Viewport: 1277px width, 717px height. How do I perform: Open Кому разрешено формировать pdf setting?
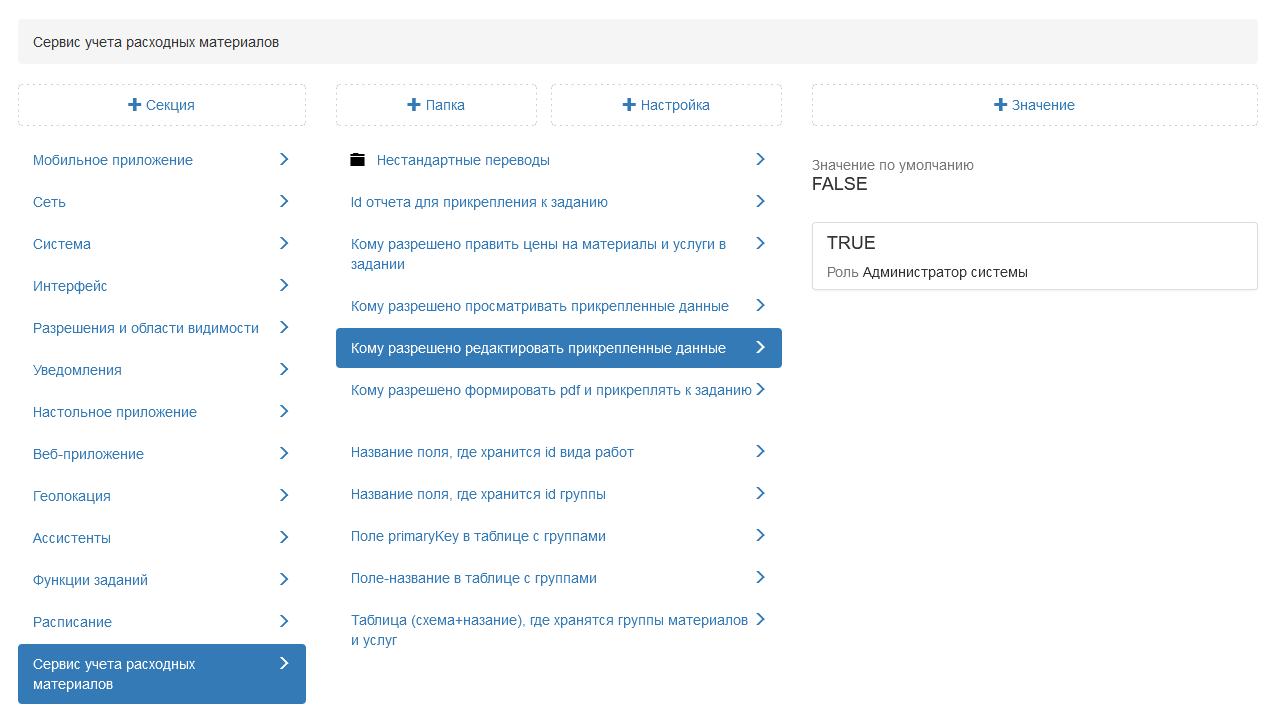[x=551, y=390]
